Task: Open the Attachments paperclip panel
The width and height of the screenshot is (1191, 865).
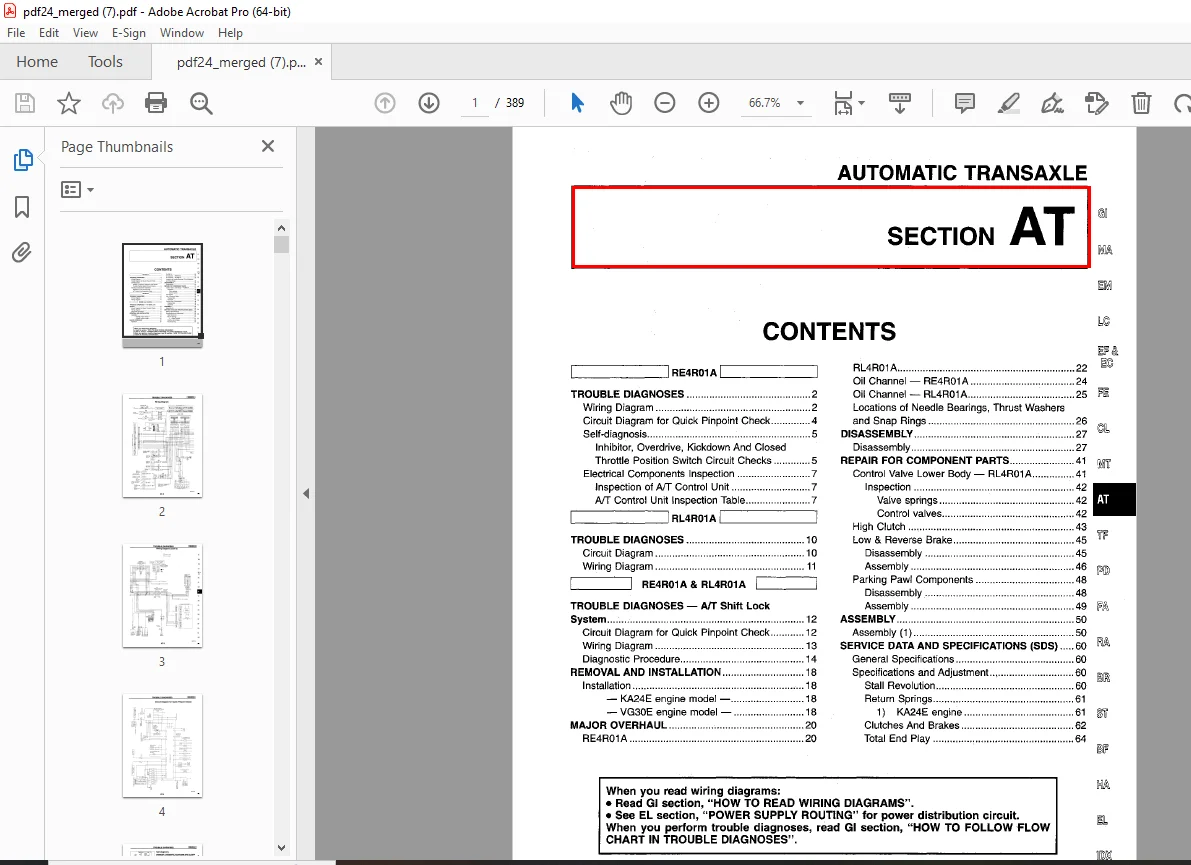Action: pyautogui.click(x=22, y=252)
